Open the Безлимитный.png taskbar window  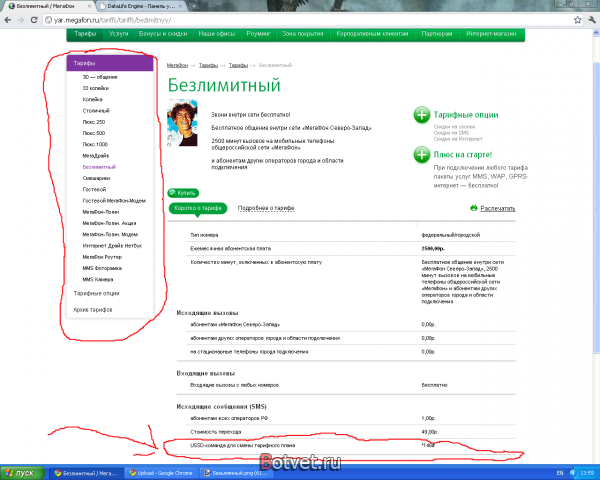coord(236,473)
